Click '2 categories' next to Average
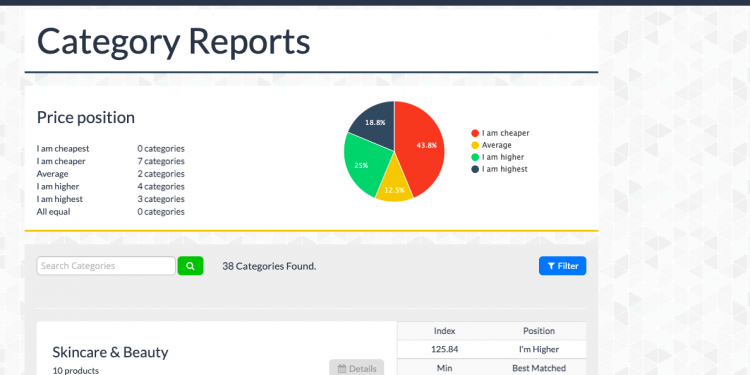Image resolution: width=750 pixels, height=375 pixels. click(161, 174)
